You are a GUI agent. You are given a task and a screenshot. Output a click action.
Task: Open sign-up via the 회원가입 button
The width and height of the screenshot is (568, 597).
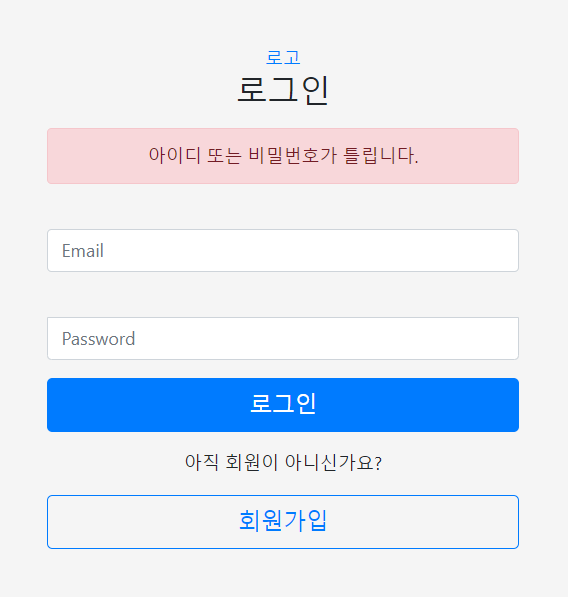coord(283,522)
